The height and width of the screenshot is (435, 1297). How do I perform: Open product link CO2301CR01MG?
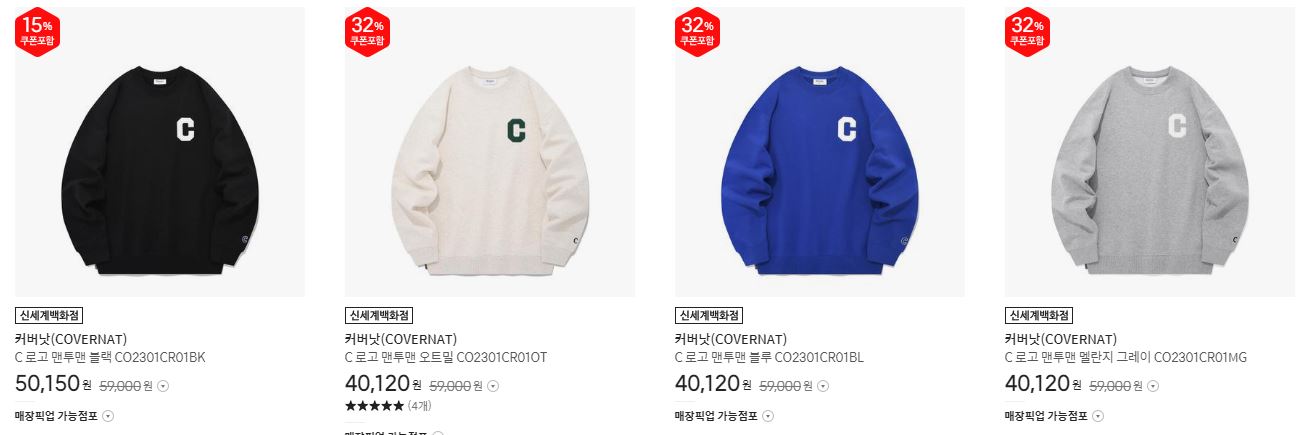(1126, 357)
